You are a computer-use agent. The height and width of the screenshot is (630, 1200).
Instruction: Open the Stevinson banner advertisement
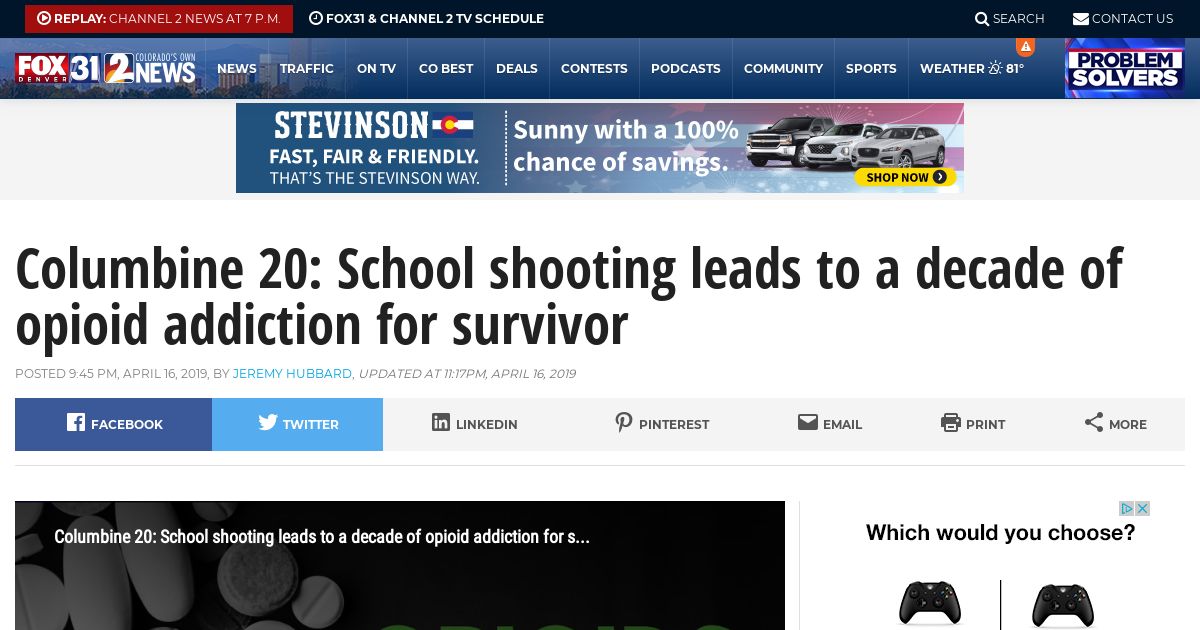coord(600,148)
